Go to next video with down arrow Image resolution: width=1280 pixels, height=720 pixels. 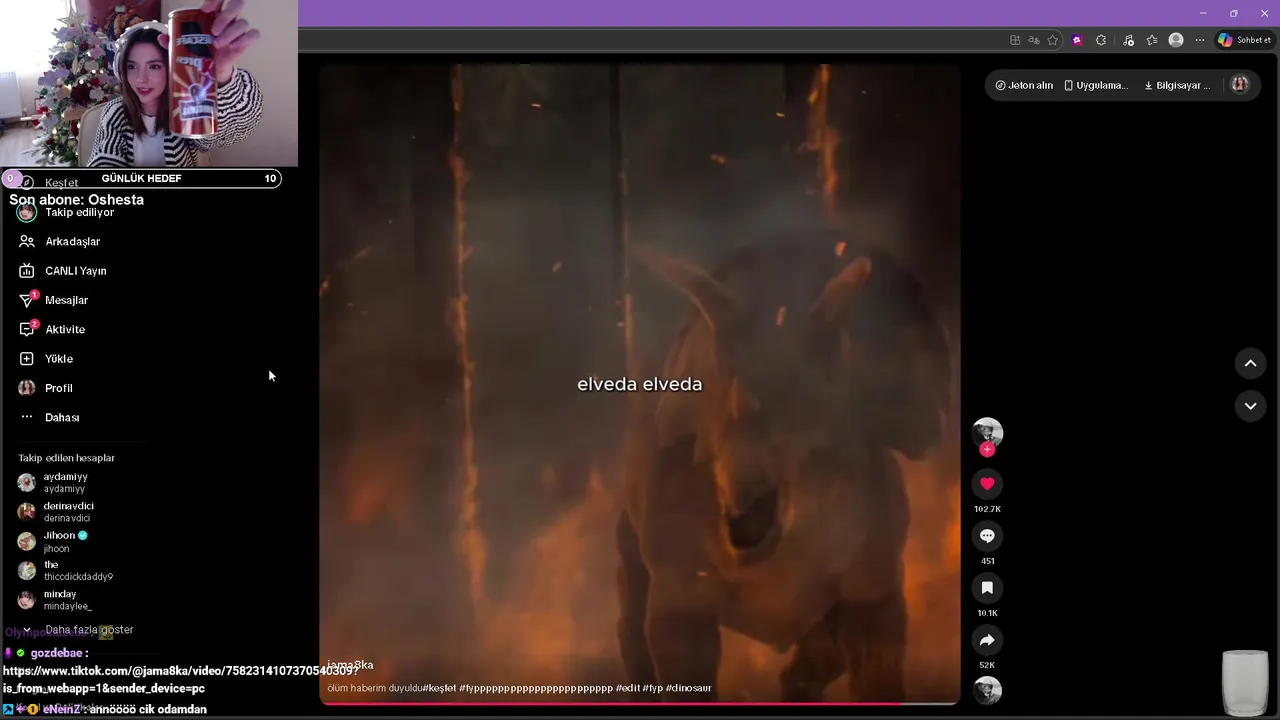[x=1250, y=406]
